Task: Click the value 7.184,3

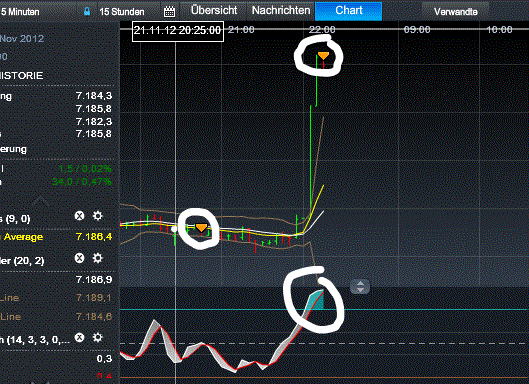Action: tap(94, 96)
